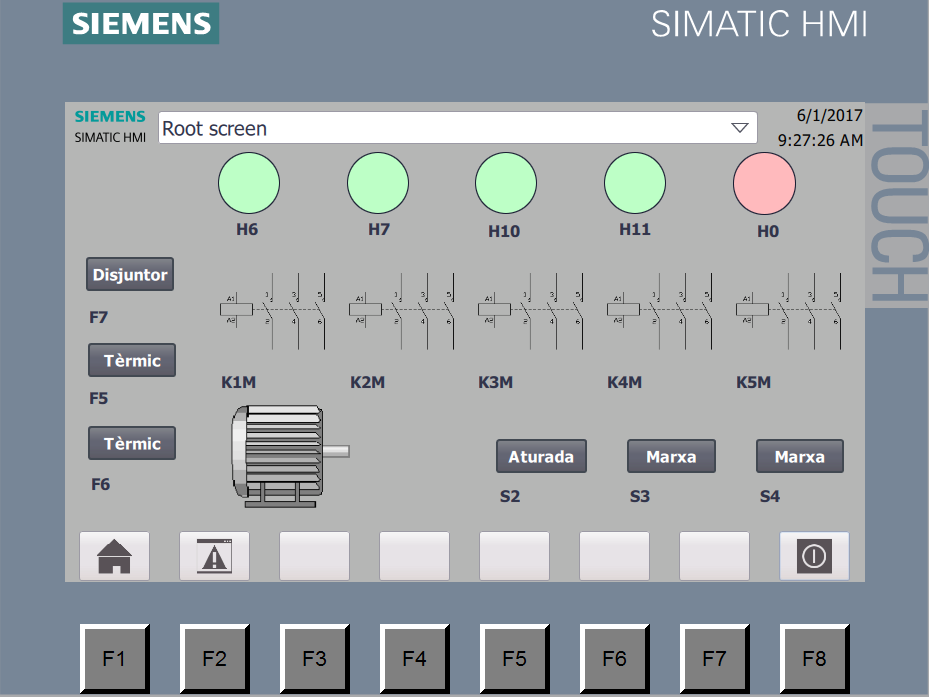Toggle the Tèrmic F5 thermal relay button
Viewport: 929px width, 697px height.
132,361
